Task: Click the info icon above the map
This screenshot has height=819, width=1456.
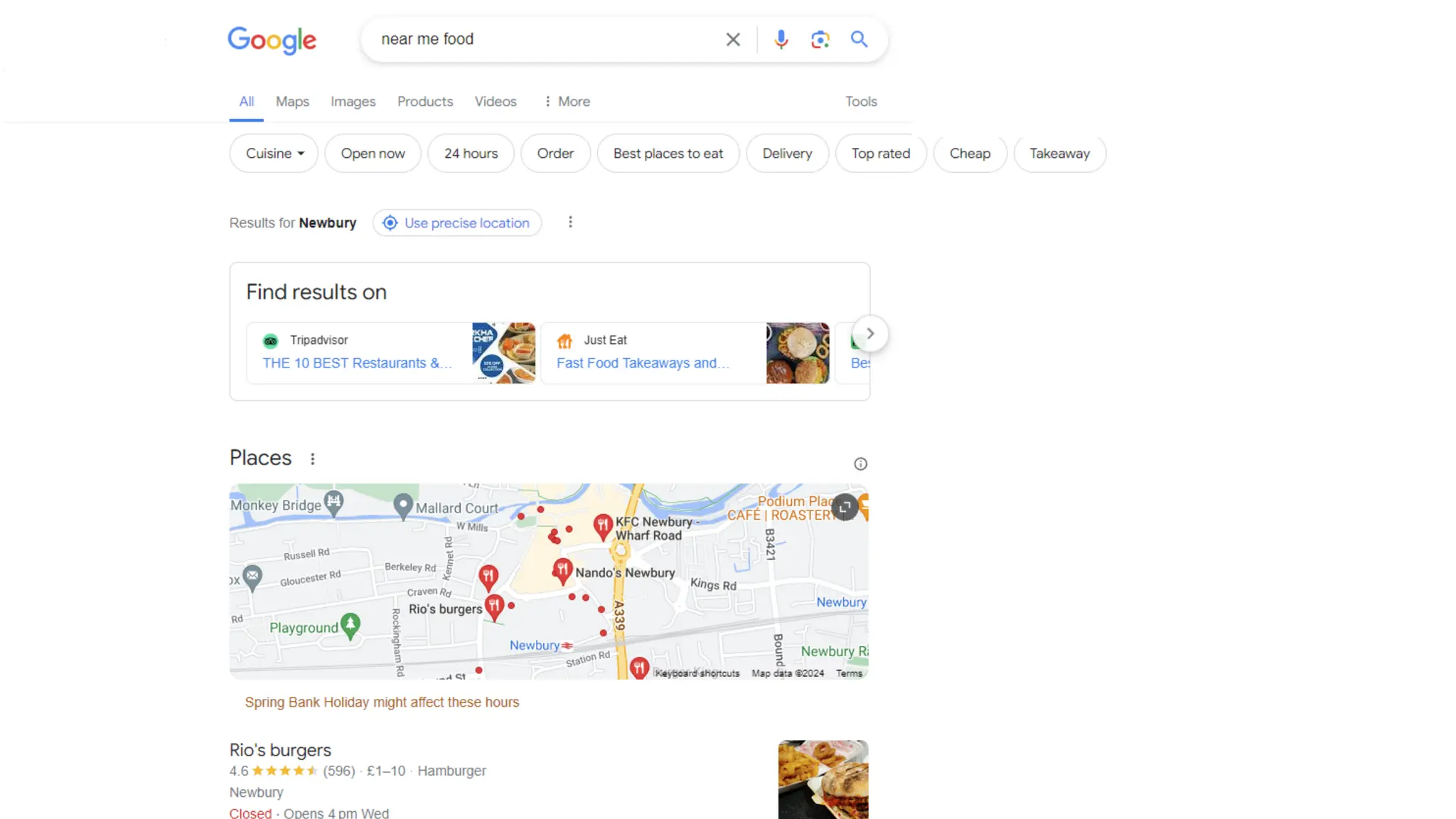Action: [860, 464]
